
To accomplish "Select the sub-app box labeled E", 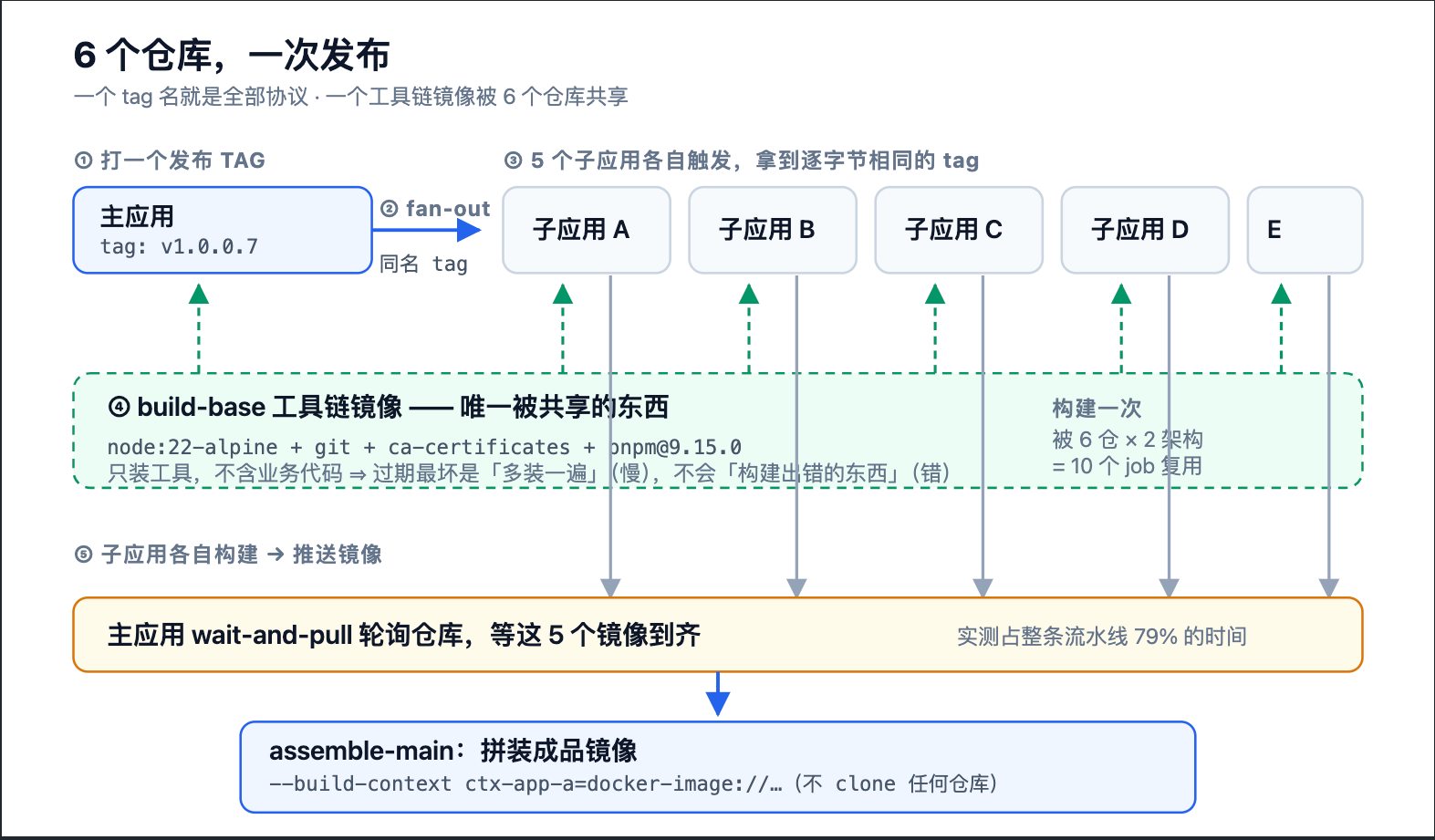I will [1305, 230].
